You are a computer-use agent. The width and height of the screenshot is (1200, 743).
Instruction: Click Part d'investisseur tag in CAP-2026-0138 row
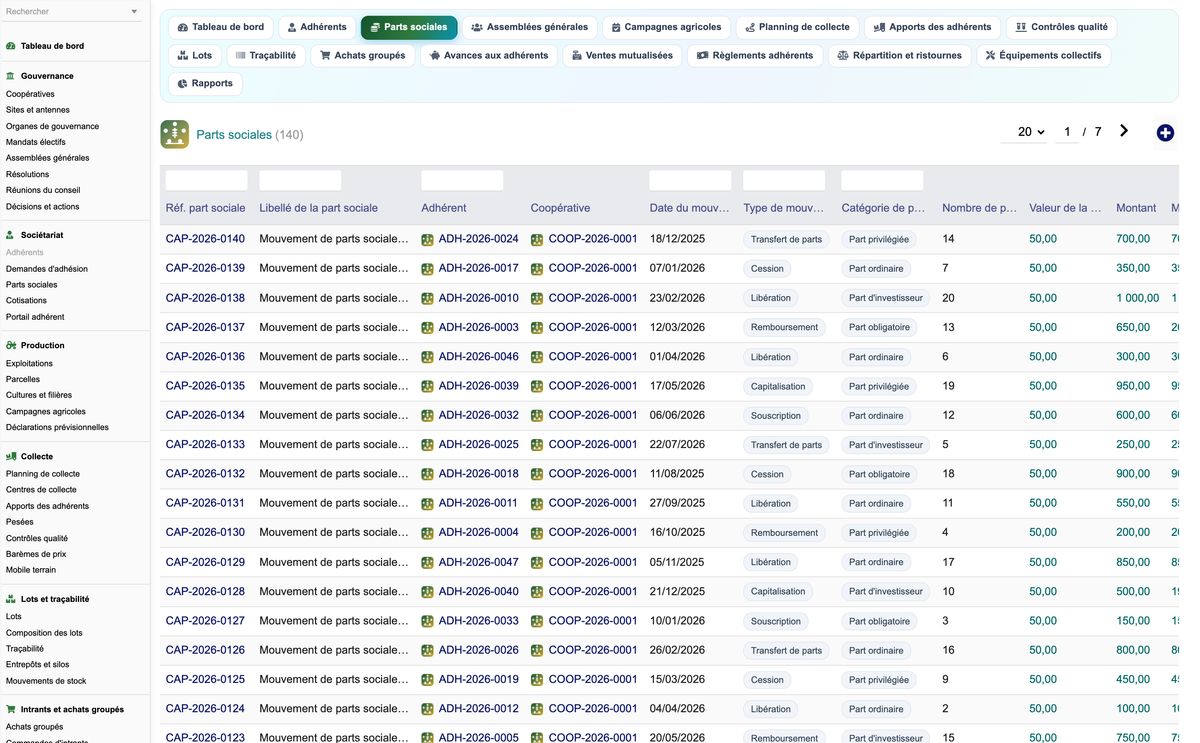click(x=886, y=298)
